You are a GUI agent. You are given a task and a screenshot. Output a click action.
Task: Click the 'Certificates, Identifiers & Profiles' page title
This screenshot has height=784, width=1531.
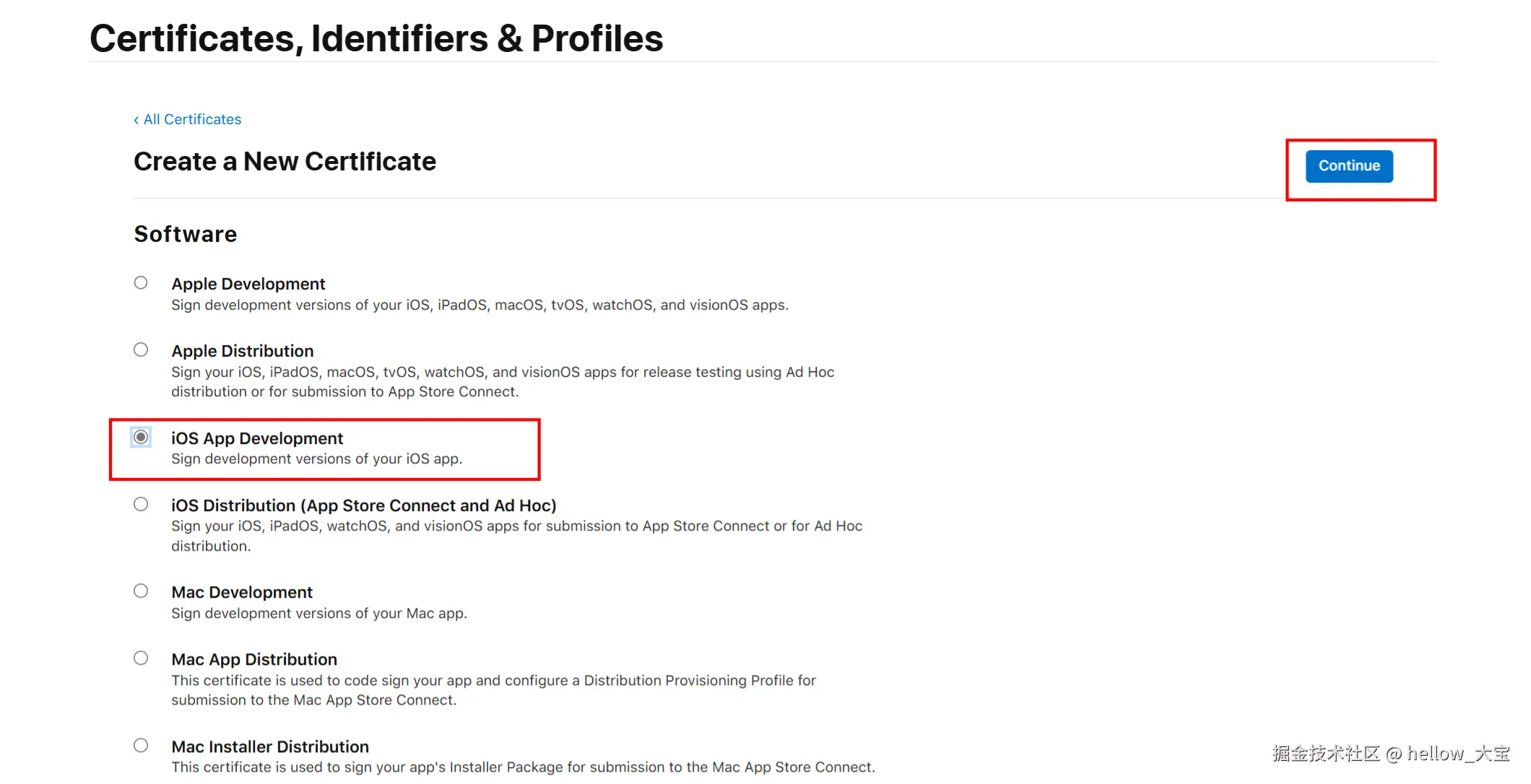click(376, 39)
